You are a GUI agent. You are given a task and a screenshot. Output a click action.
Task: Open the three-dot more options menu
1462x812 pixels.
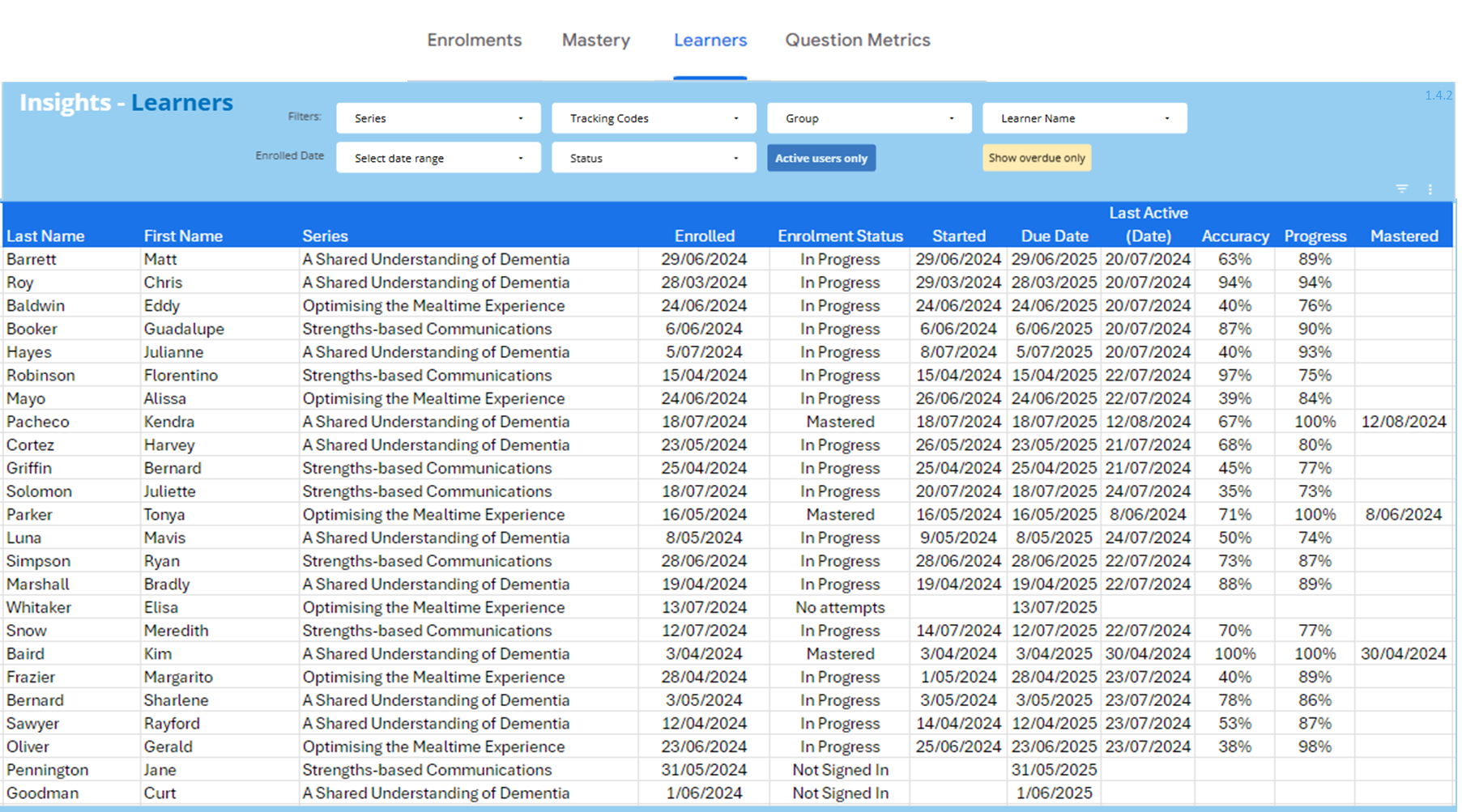pos(1430,189)
